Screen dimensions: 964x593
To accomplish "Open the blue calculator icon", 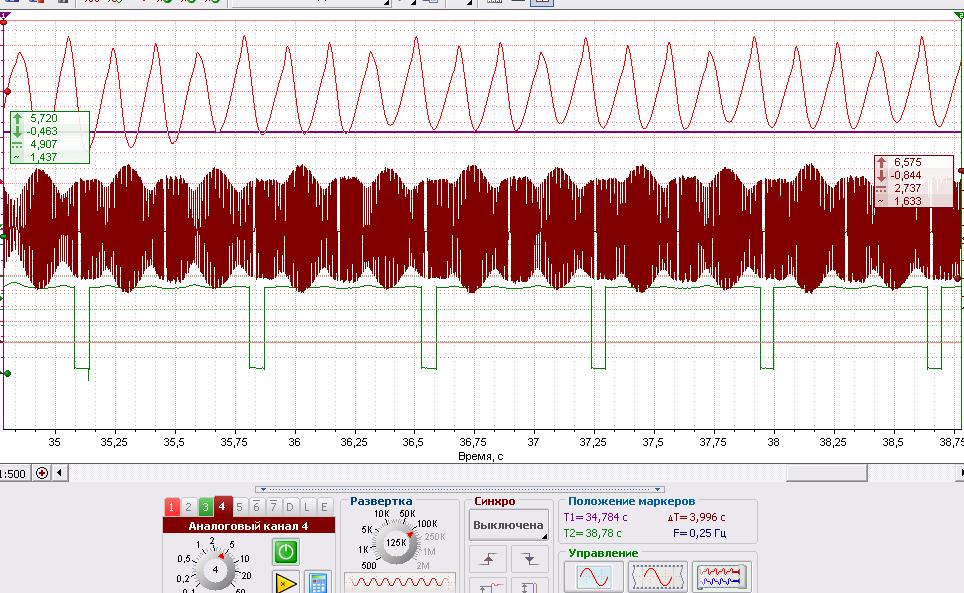I will (x=318, y=582).
